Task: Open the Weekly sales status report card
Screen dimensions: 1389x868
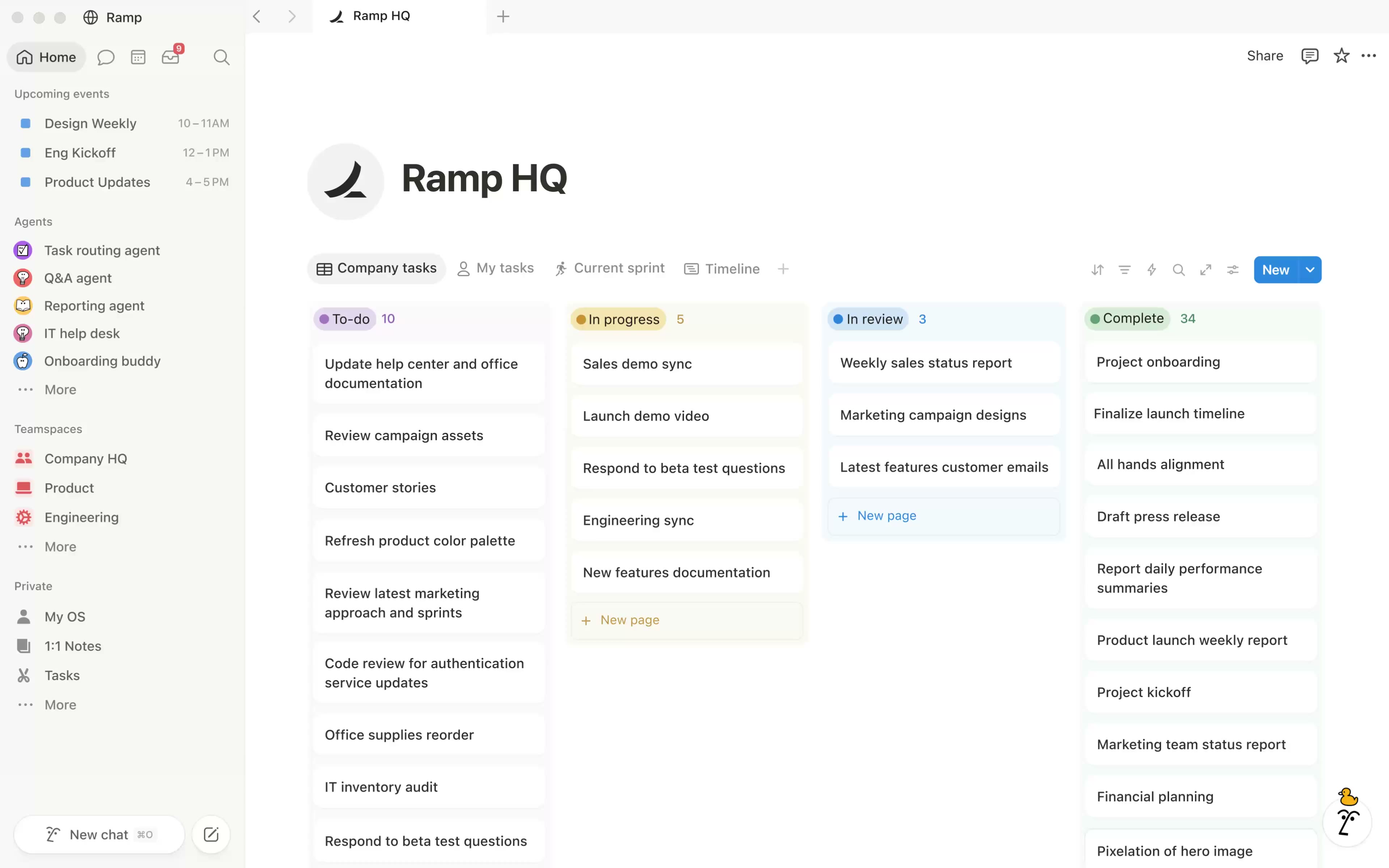Action: [944, 363]
